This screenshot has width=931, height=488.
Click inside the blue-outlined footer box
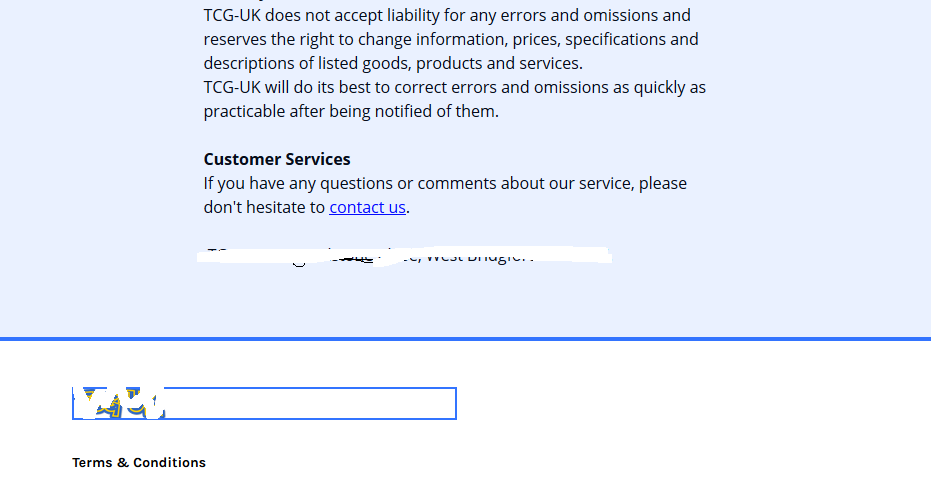tap(264, 403)
